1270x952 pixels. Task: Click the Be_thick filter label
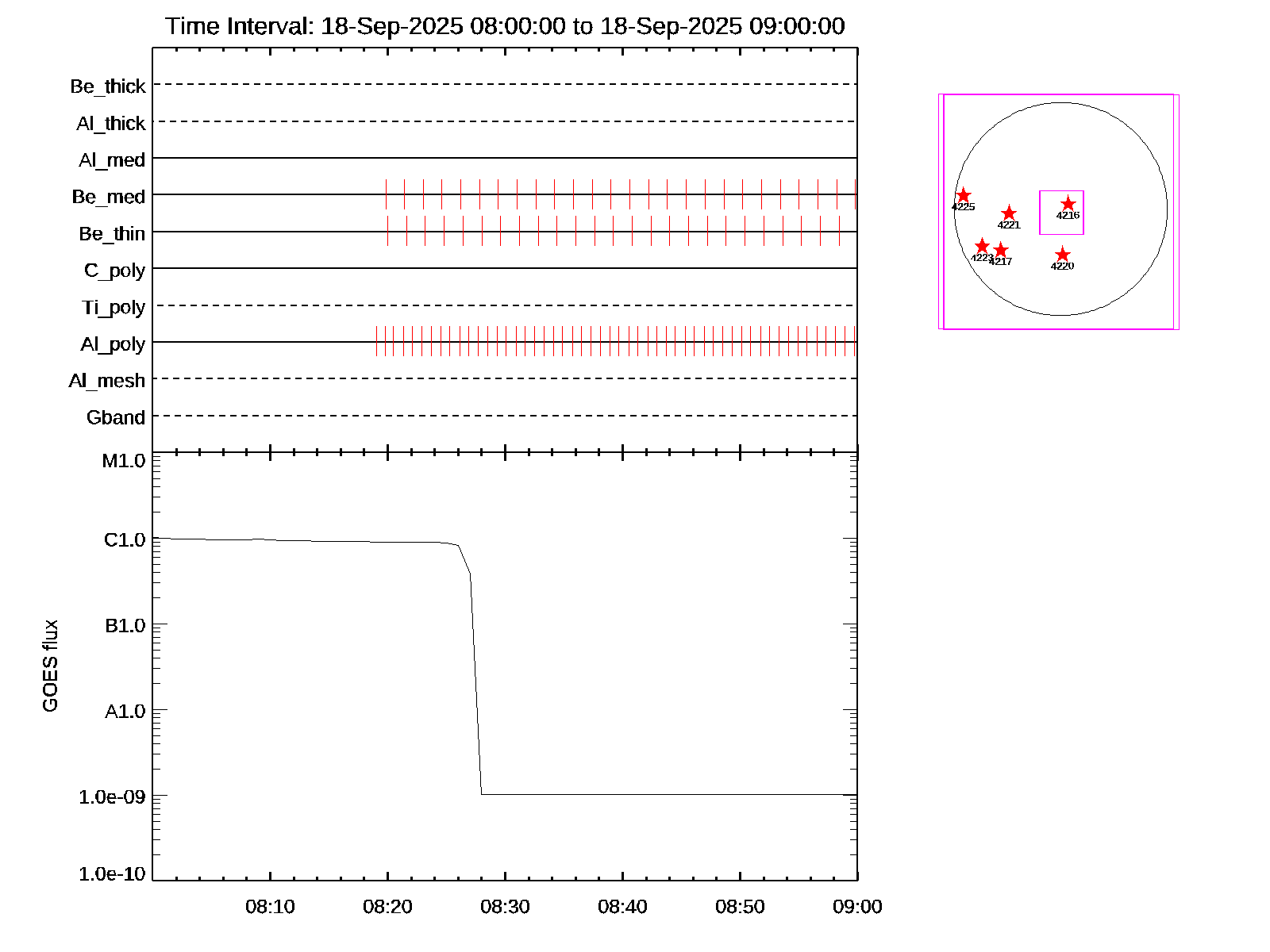pyautogui.click(x=108, y=86)
